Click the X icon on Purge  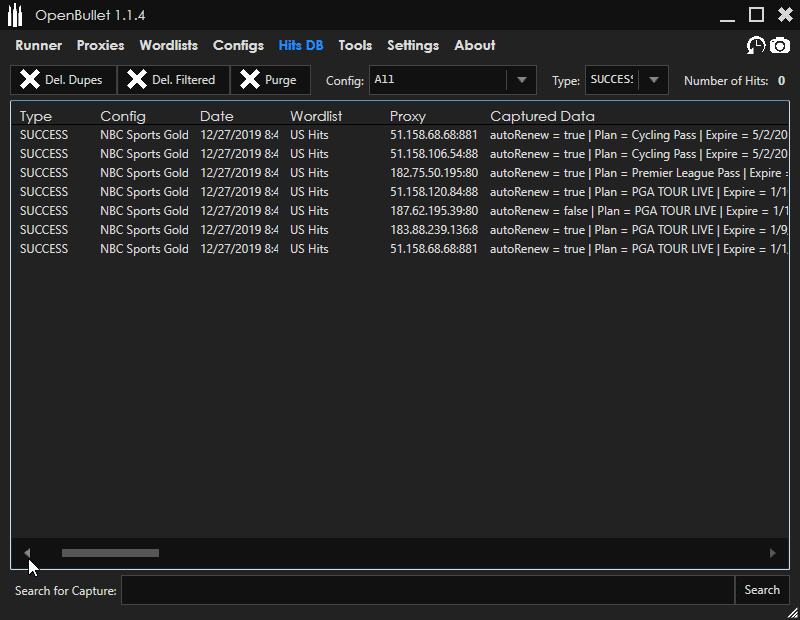pos(250,80)
